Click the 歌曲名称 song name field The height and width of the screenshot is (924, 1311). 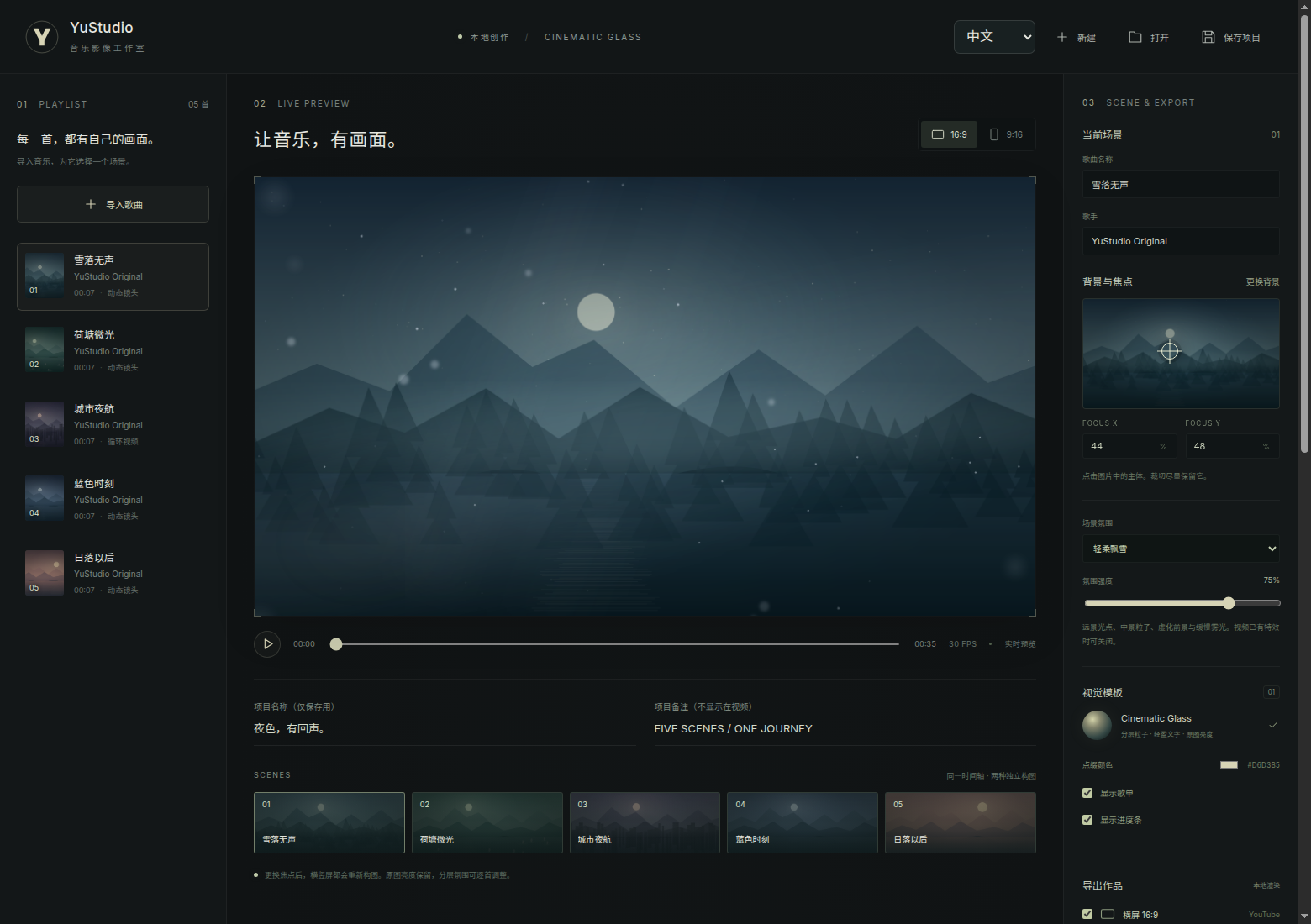click(x=1181, y=184)
